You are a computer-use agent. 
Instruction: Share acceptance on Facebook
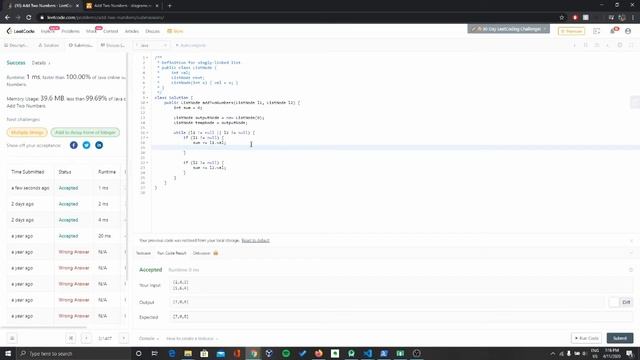tap(73, 145)
